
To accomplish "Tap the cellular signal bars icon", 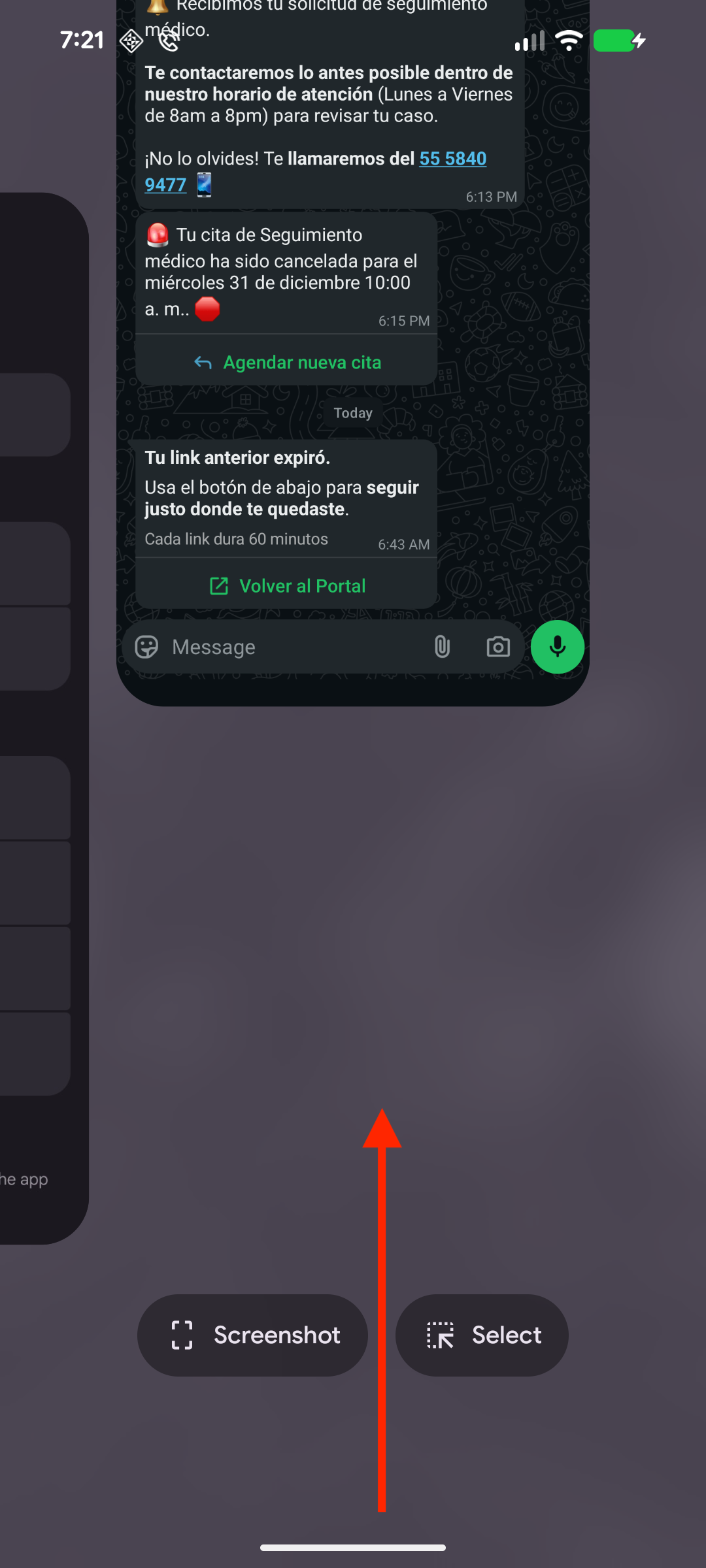I will (529, 41).
